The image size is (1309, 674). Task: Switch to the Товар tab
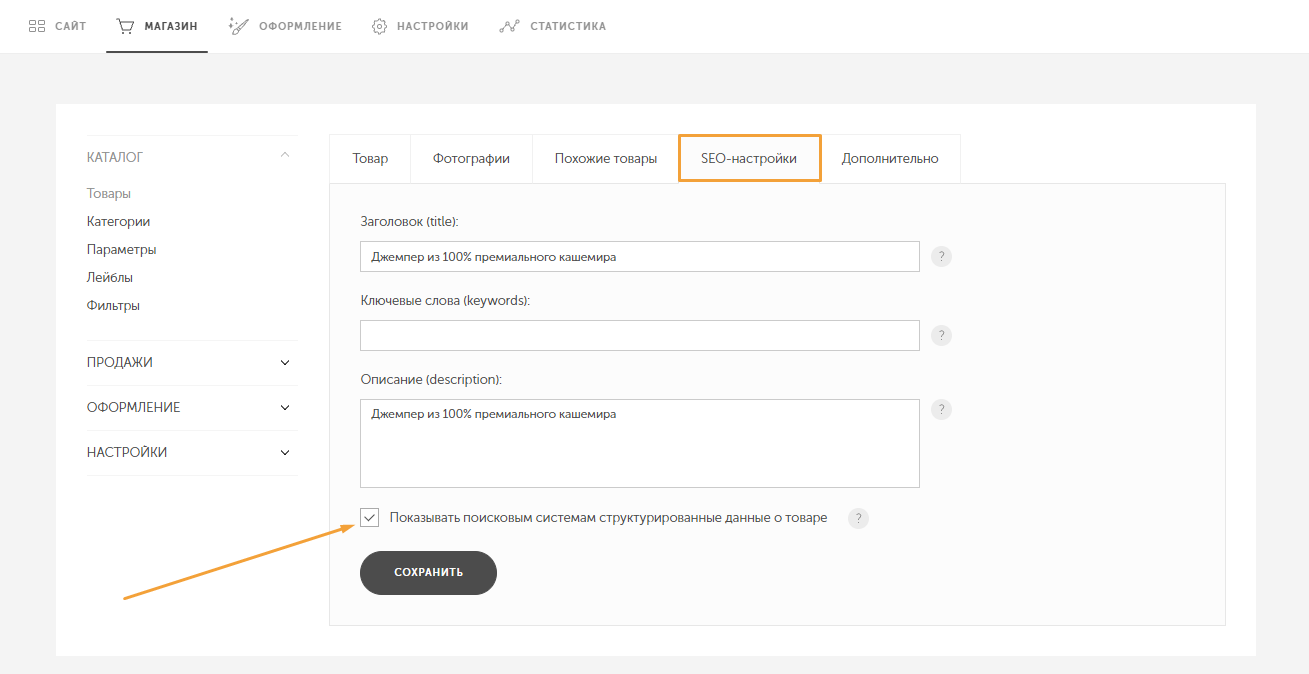tap(370, 159)
